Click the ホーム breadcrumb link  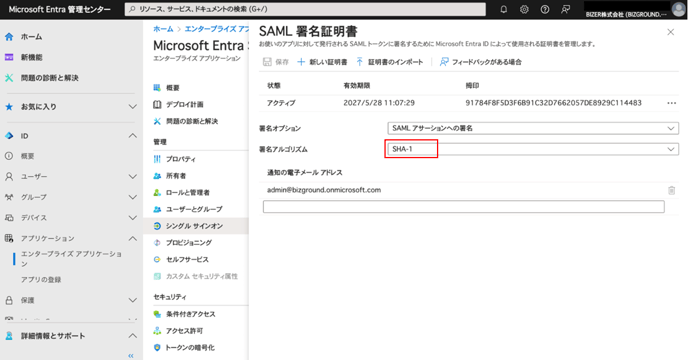[x=163, y=29]
